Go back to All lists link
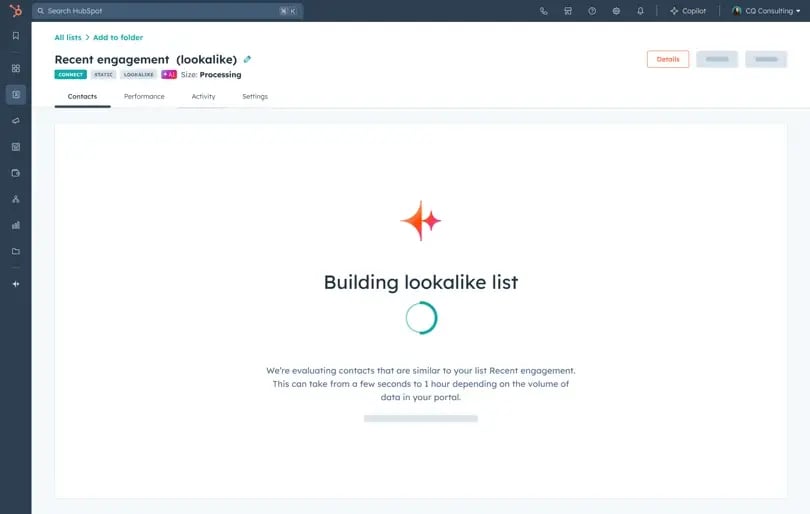810x514 pixels. (68, 37)
